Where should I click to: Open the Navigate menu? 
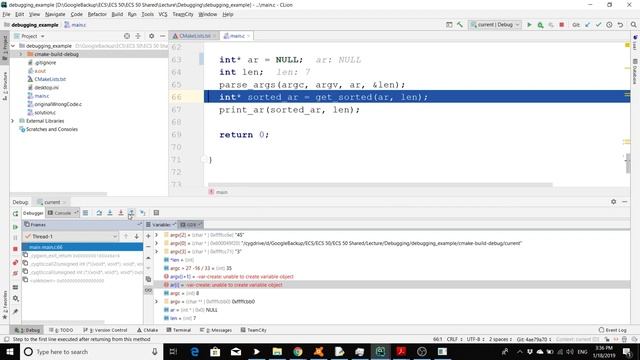55,14
